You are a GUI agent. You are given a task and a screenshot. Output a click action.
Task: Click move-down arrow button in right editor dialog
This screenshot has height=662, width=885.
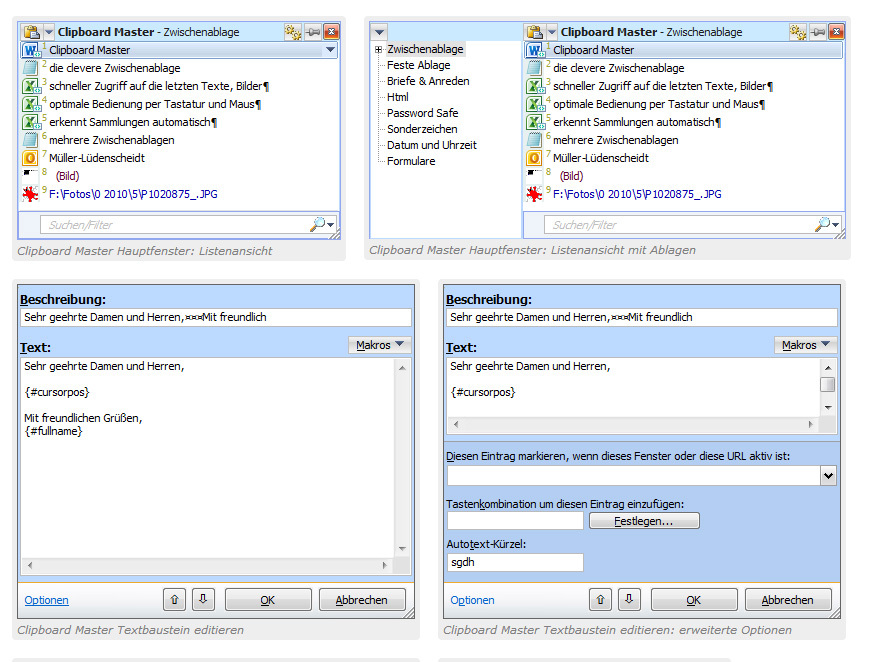coord(629,599)
